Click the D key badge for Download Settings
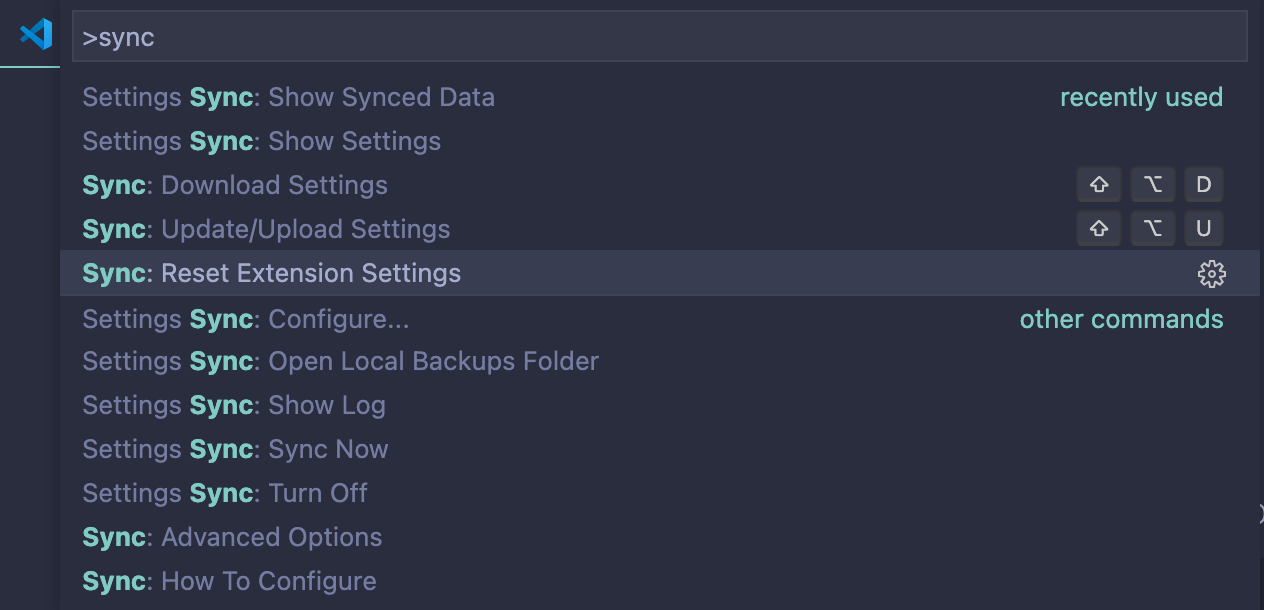1264x610 pixels. 1204,185
